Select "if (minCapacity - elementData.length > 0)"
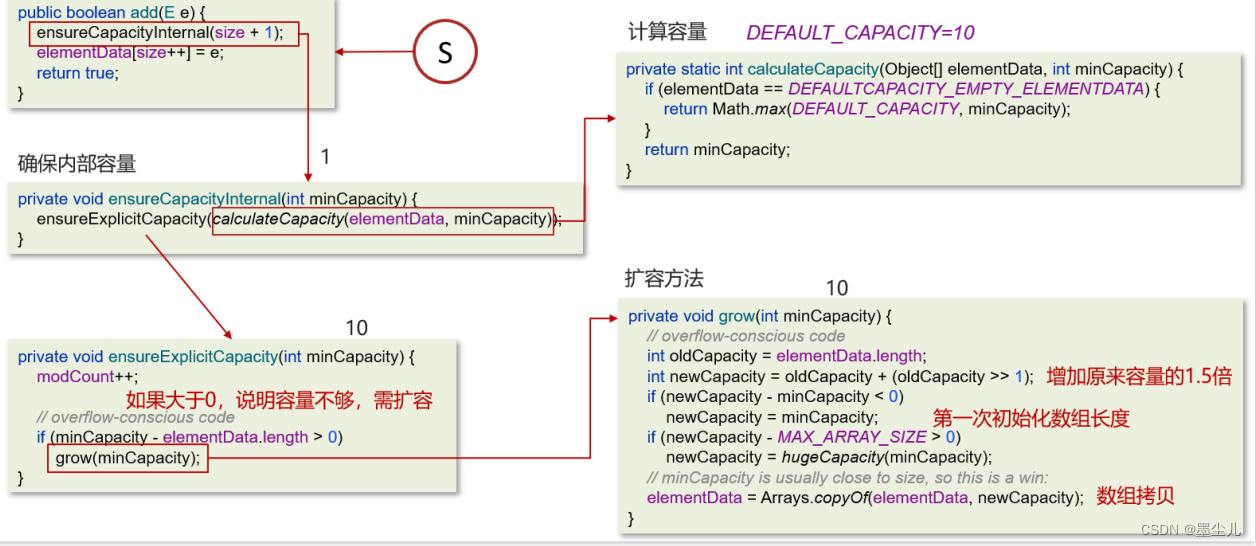 189,437
